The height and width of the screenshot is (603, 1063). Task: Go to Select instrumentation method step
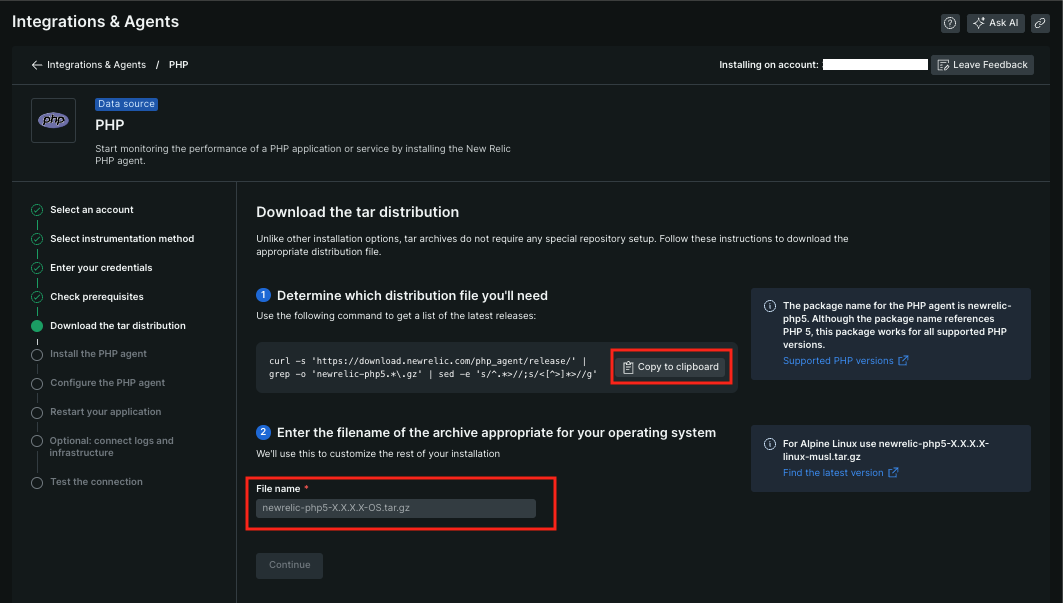[122, 239]
